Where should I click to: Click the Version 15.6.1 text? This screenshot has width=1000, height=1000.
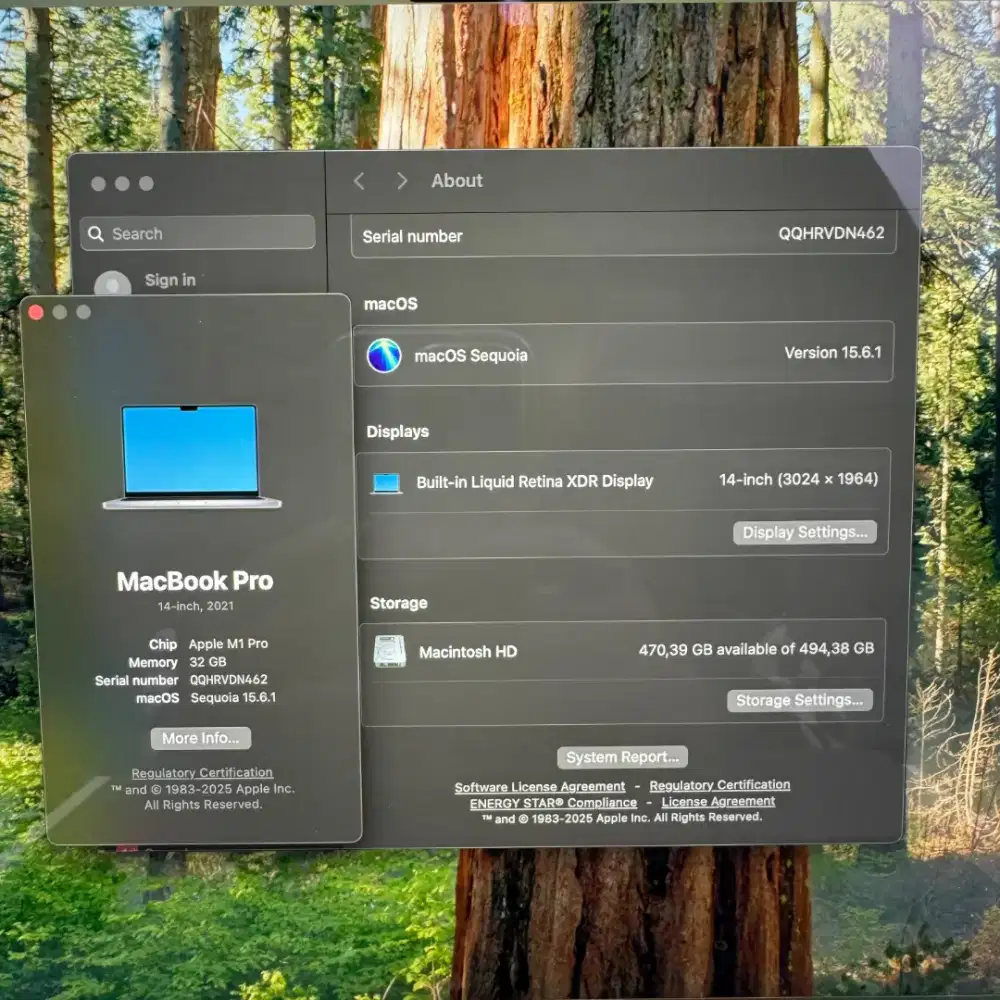click(833, 353)
